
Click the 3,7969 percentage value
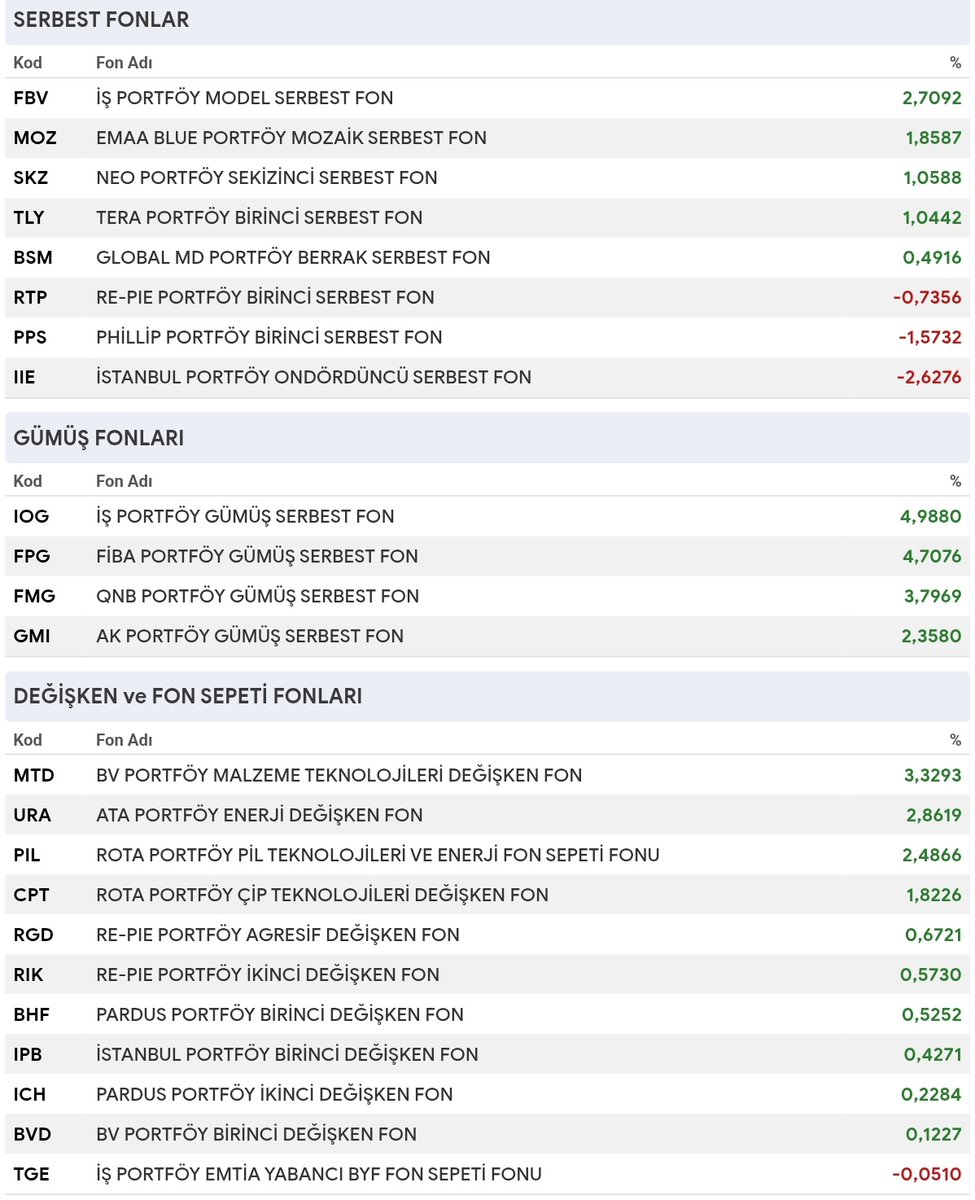pos(931,597)
